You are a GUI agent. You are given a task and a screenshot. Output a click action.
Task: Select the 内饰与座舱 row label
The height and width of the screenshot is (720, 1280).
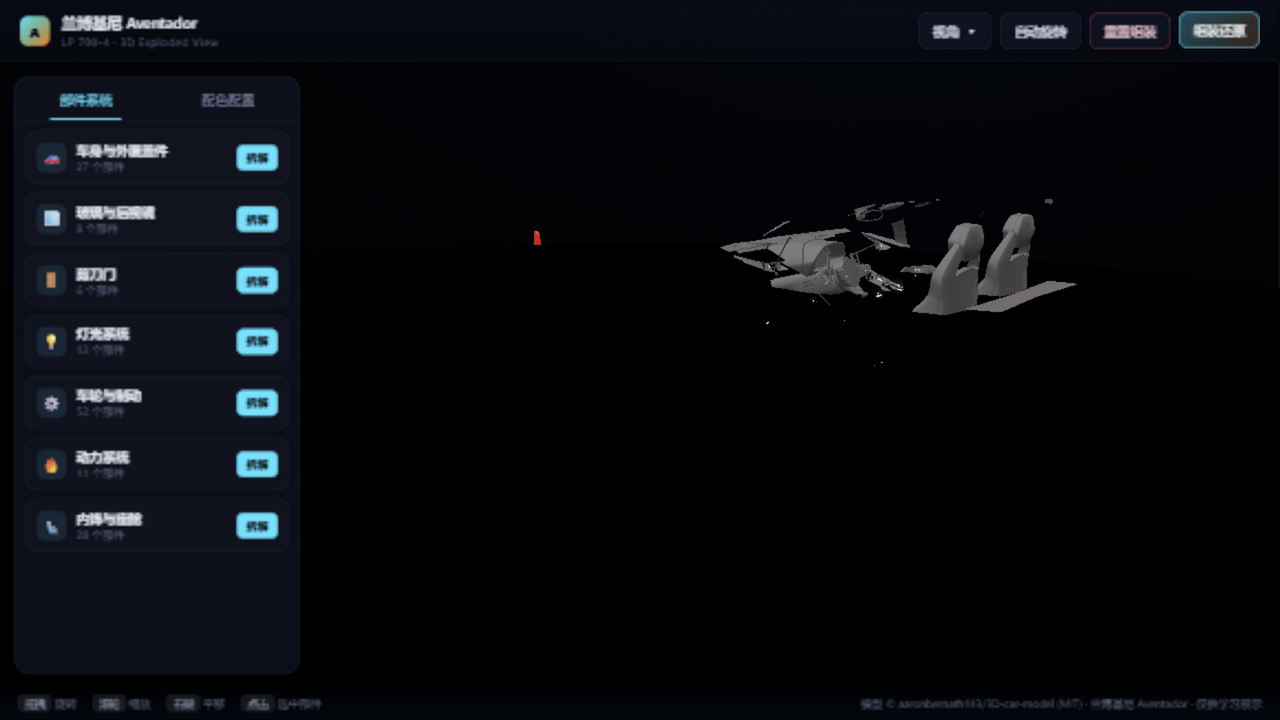coord(109,519)
